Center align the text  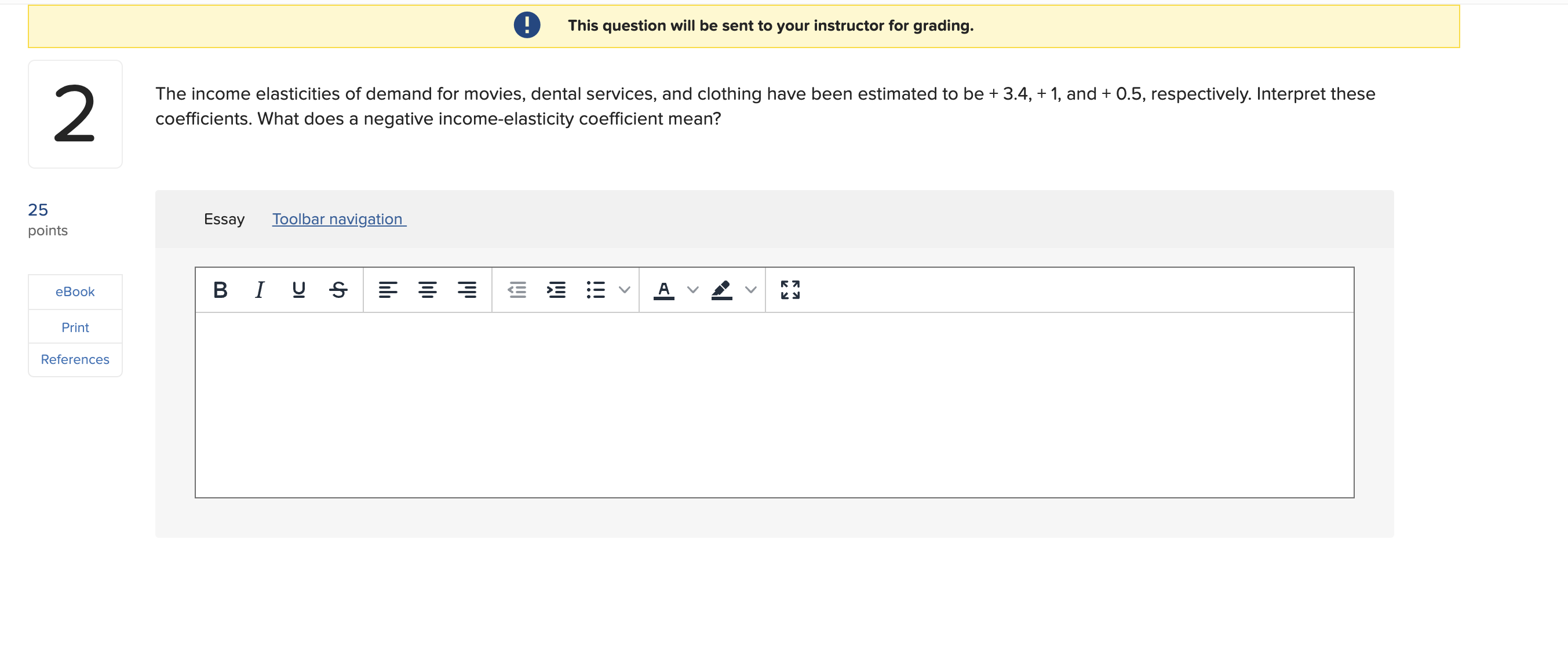[x=427, y=290]
